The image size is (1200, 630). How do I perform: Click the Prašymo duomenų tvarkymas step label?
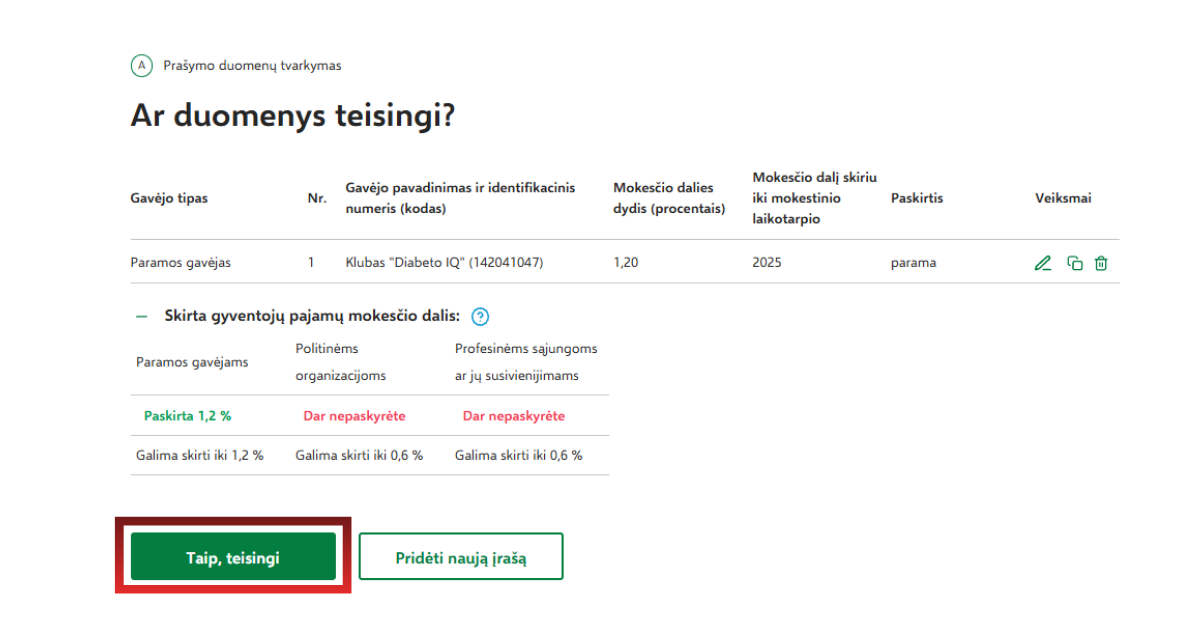[x=252, y=66]
